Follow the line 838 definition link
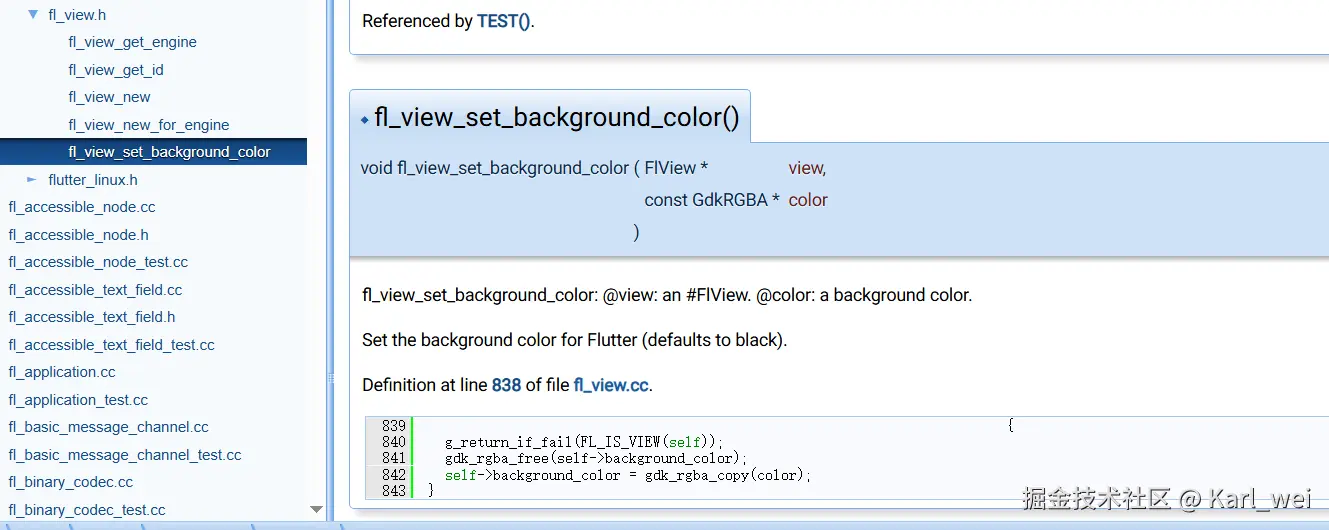Viewport: 1329px width, 530px height. 506,385
